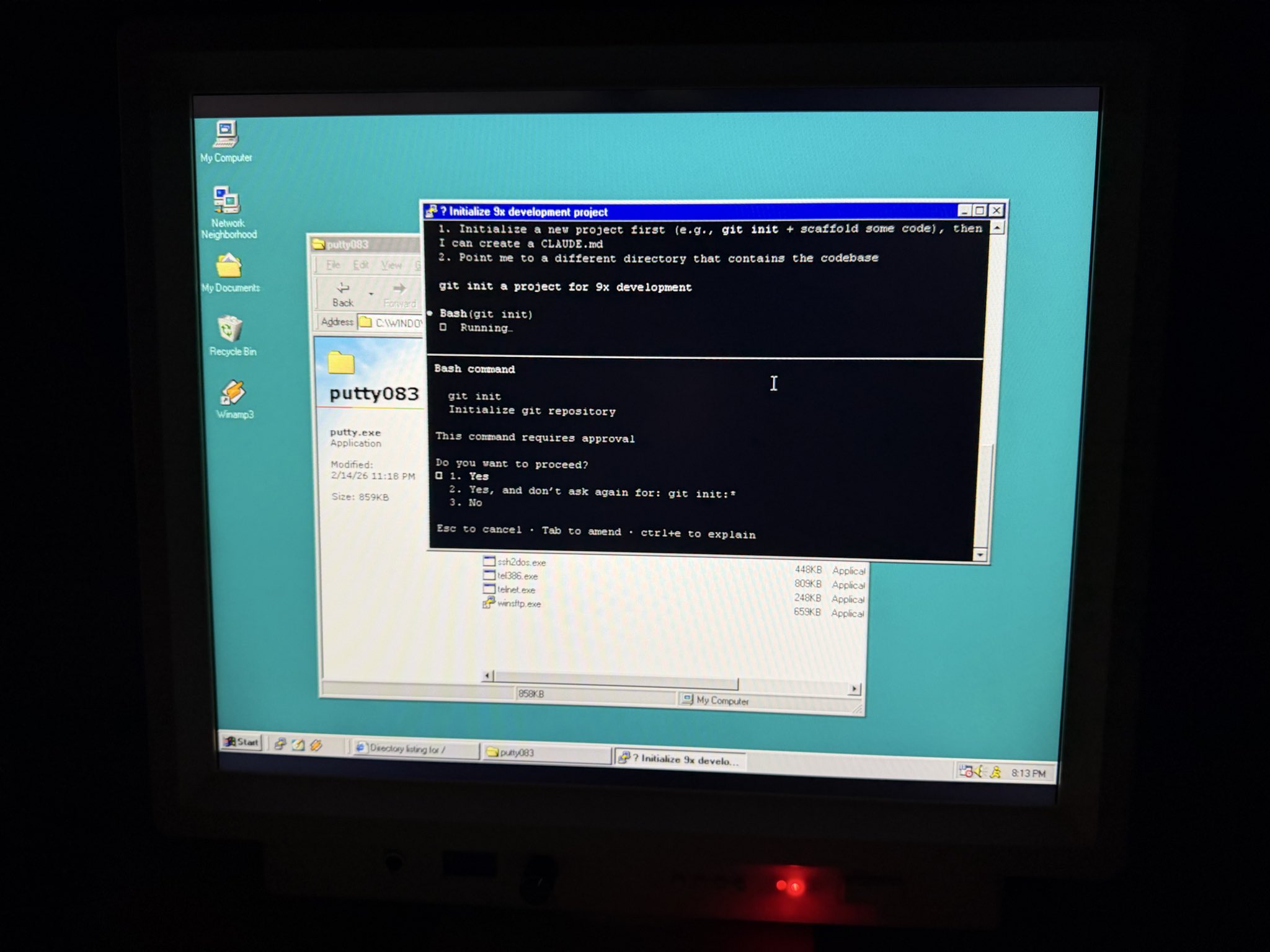Choose option 3 No in prompt
This screenshot has height=952, width=1270.
(x=474, y=503)
